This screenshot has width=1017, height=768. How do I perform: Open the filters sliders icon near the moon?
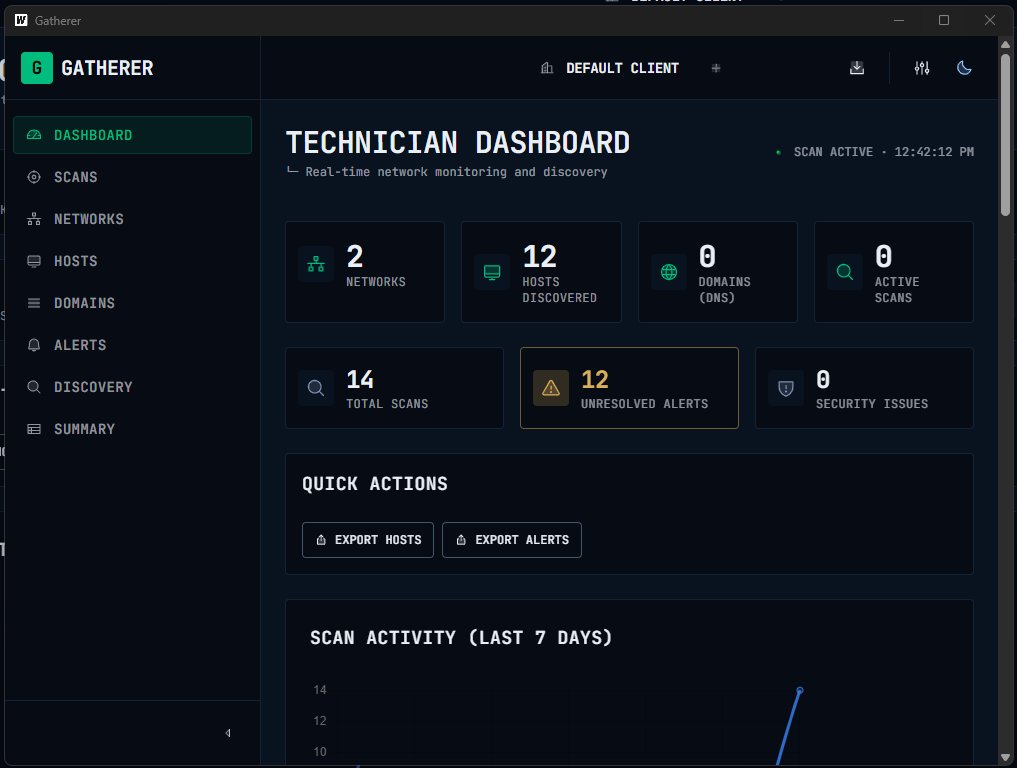920,67
